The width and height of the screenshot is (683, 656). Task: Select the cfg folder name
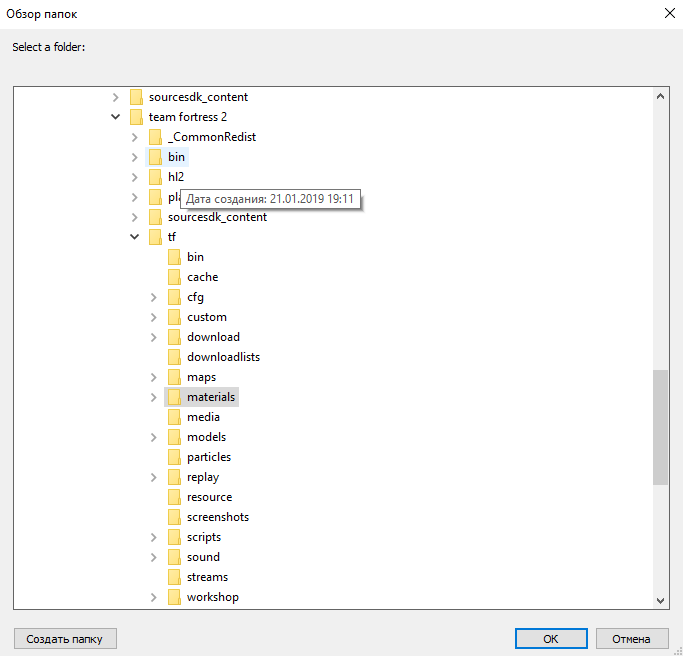[195, 297]
